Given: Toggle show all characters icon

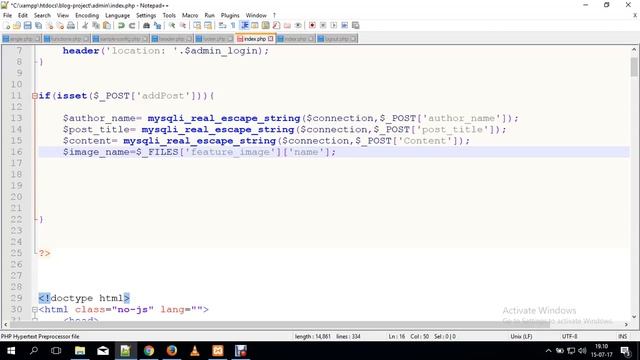Looking at the screenshot, I should 233,25.
